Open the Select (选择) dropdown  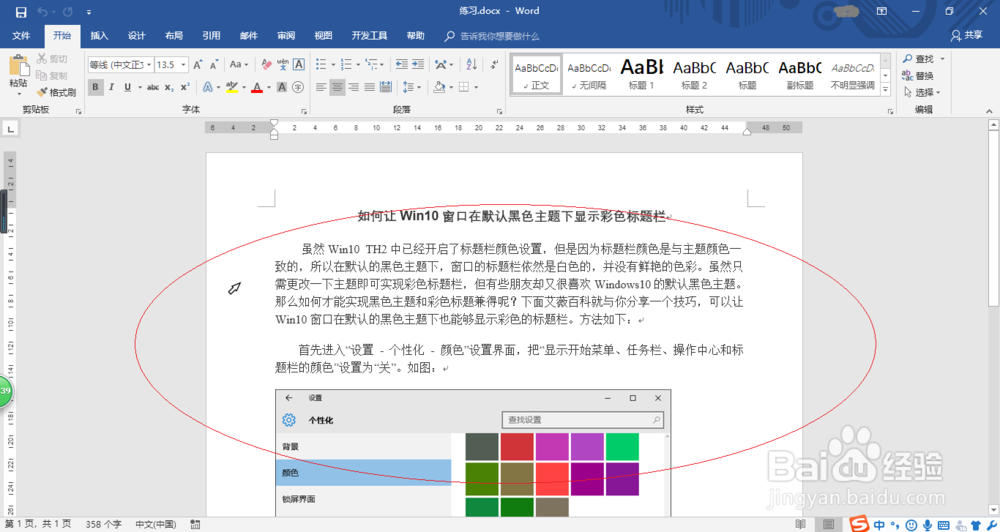tap(922, 92)
